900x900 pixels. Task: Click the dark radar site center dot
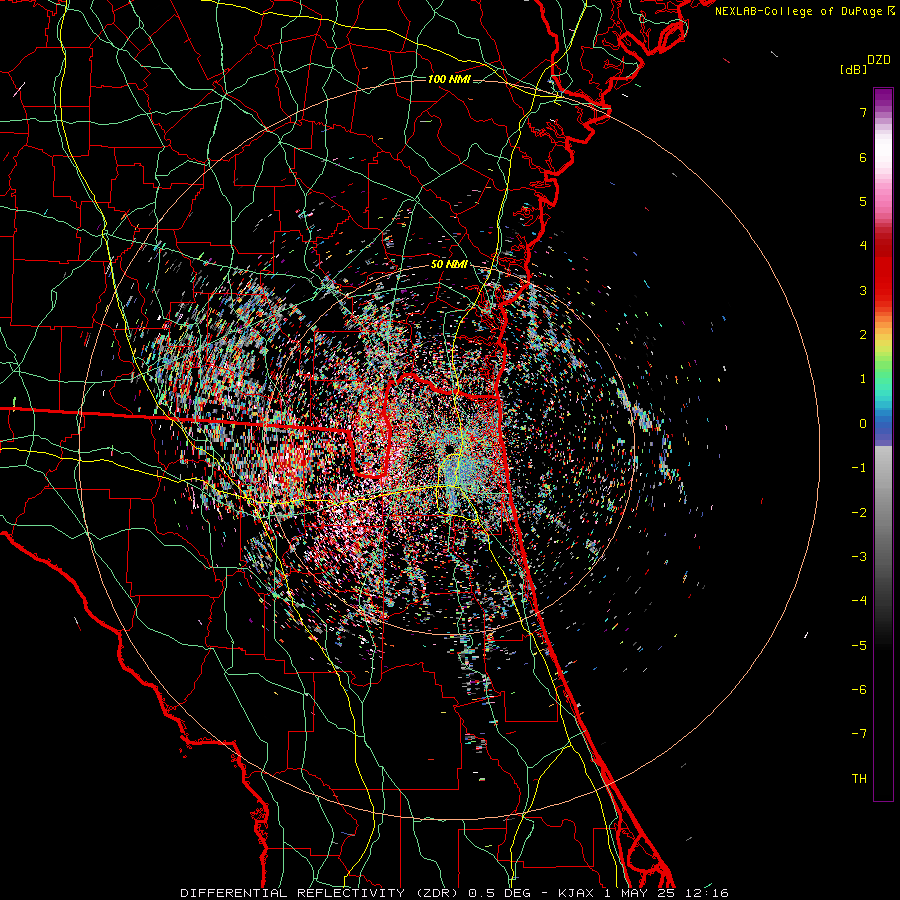[448, 449]
